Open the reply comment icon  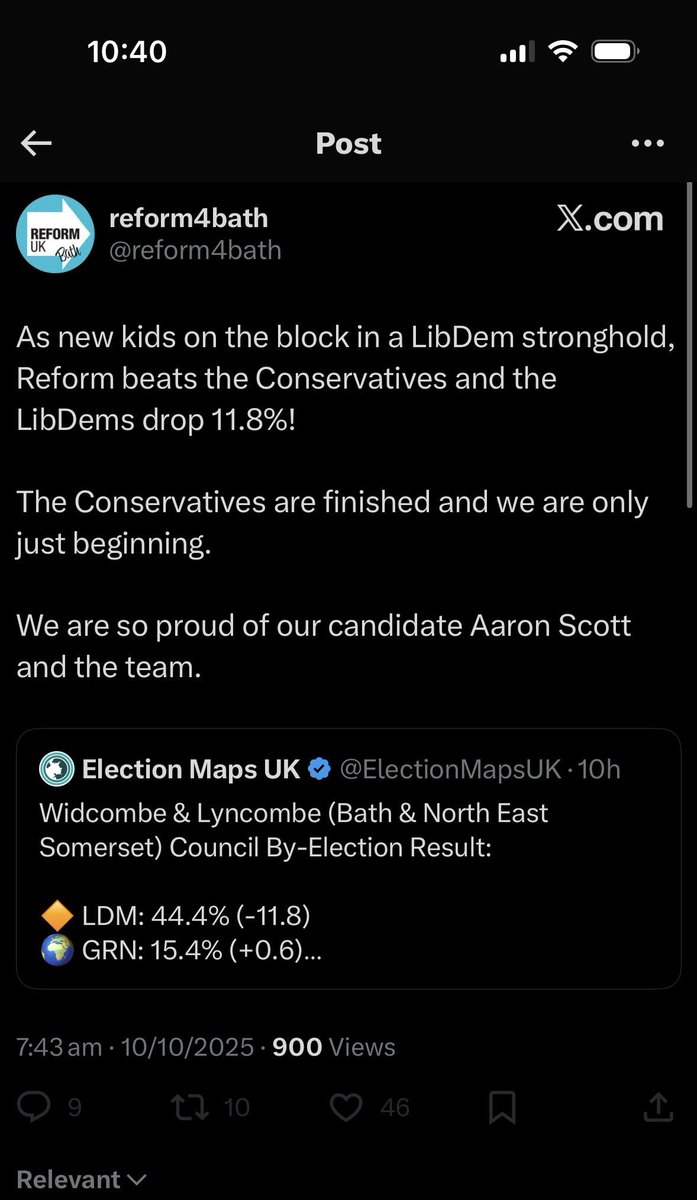click(x=36, y=1106)
